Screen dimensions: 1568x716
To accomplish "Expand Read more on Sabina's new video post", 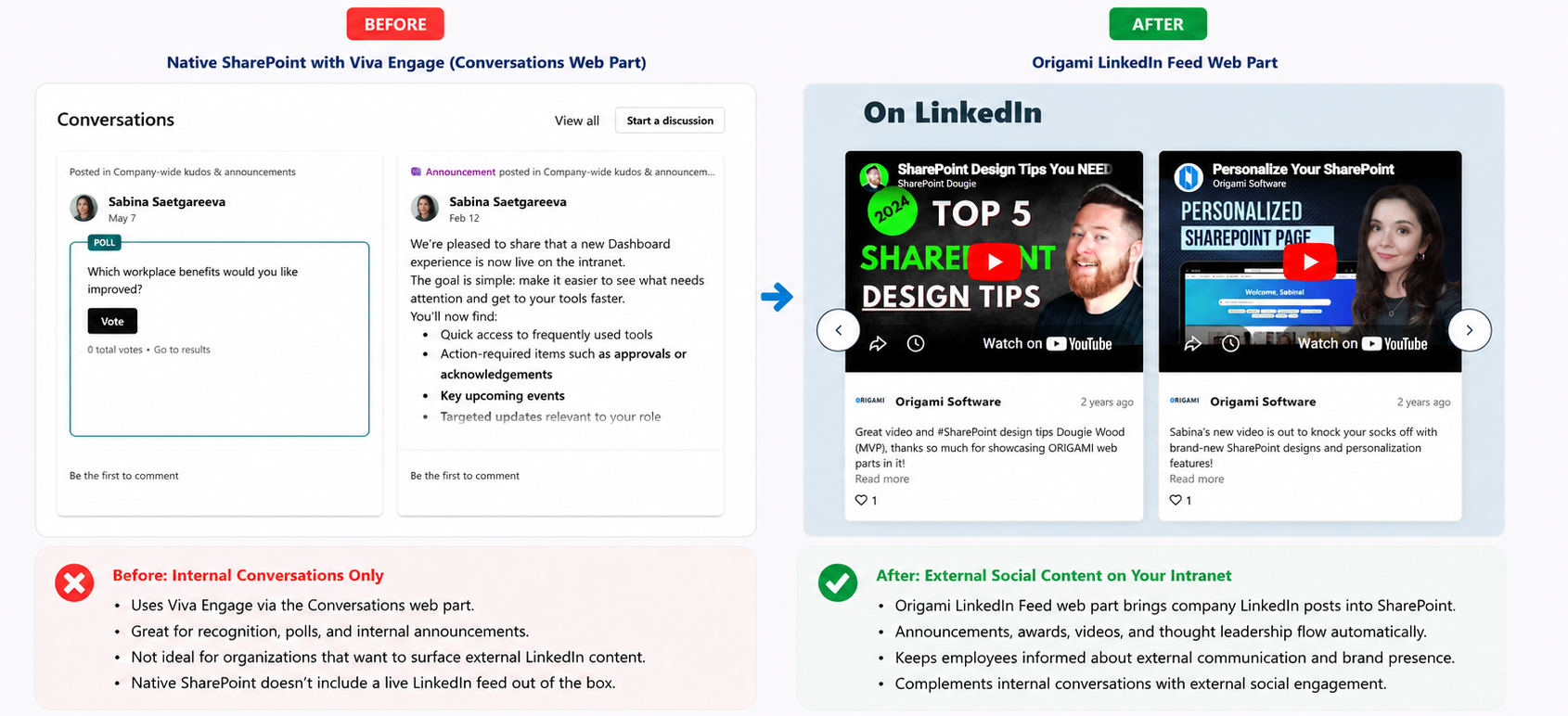I will click(x=1197, y=479).
